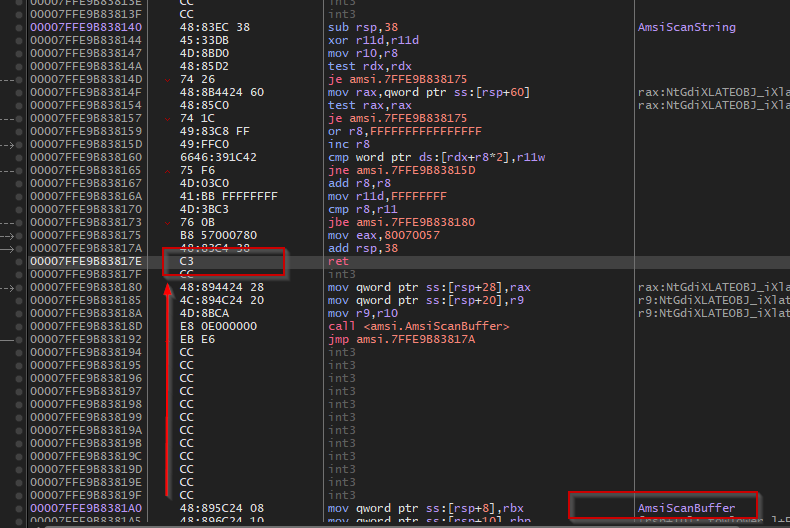Toggle breakpoint dot at 00007FFE9B838167

(19, 183)
